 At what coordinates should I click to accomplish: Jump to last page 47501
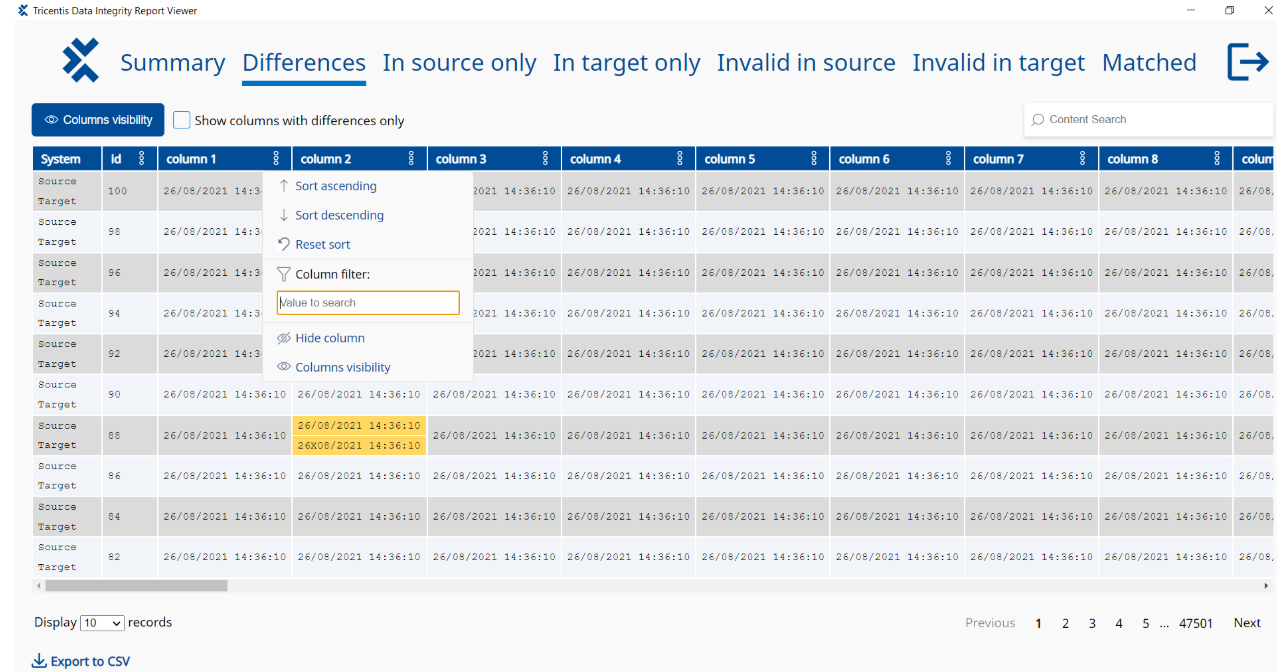1196,623
